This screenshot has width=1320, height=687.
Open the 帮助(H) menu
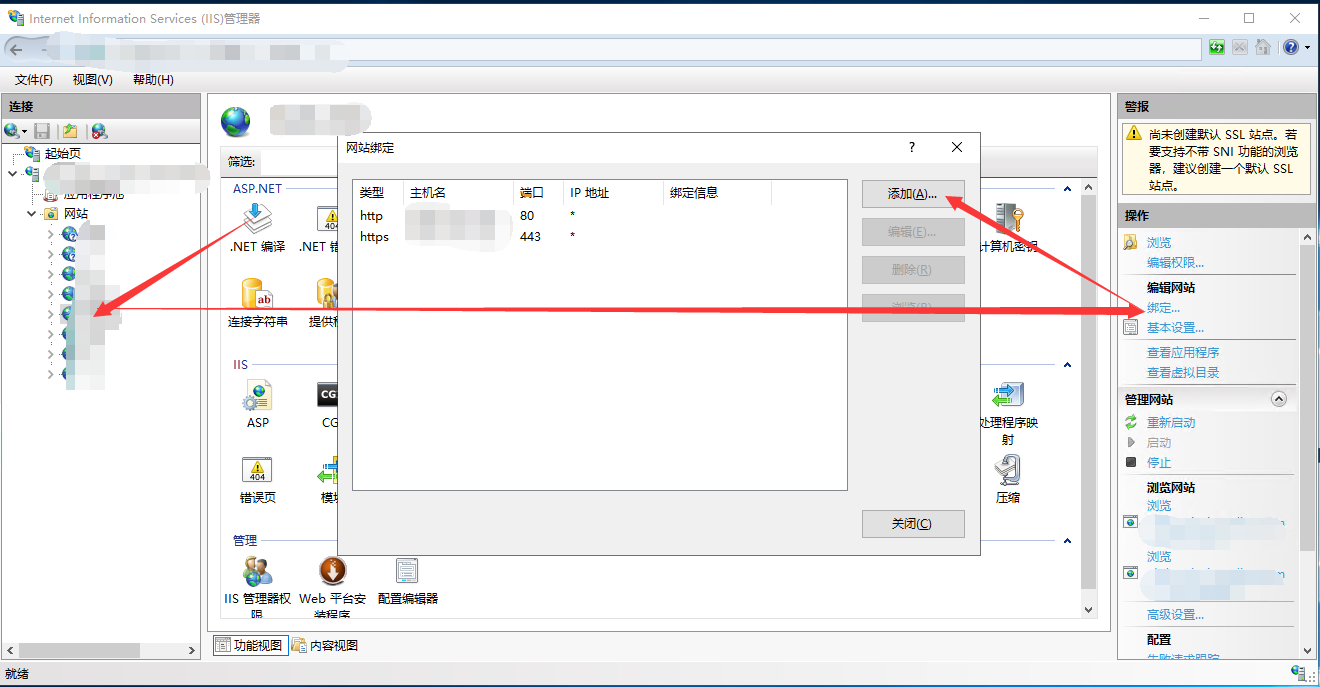tap(153, 80)
